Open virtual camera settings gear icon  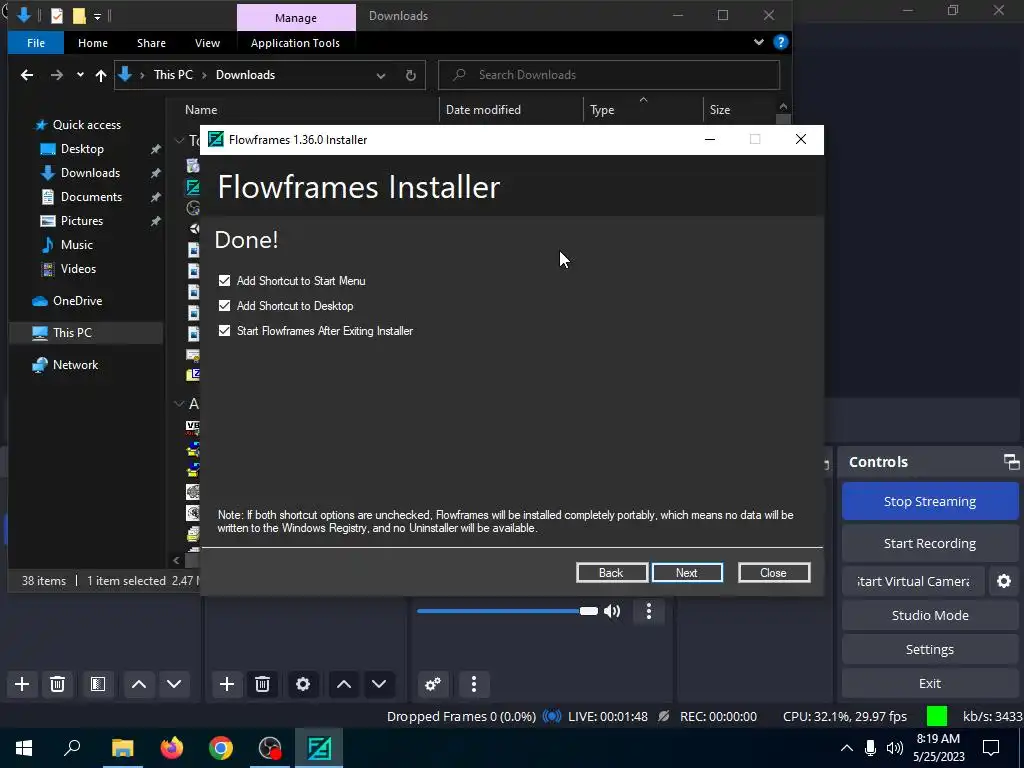(x=1004, y=581)
